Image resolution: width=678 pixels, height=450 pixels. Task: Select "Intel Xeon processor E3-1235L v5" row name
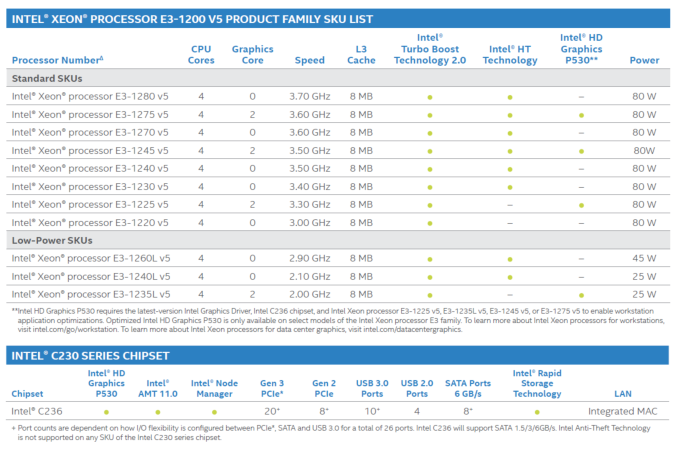[91, 294]
